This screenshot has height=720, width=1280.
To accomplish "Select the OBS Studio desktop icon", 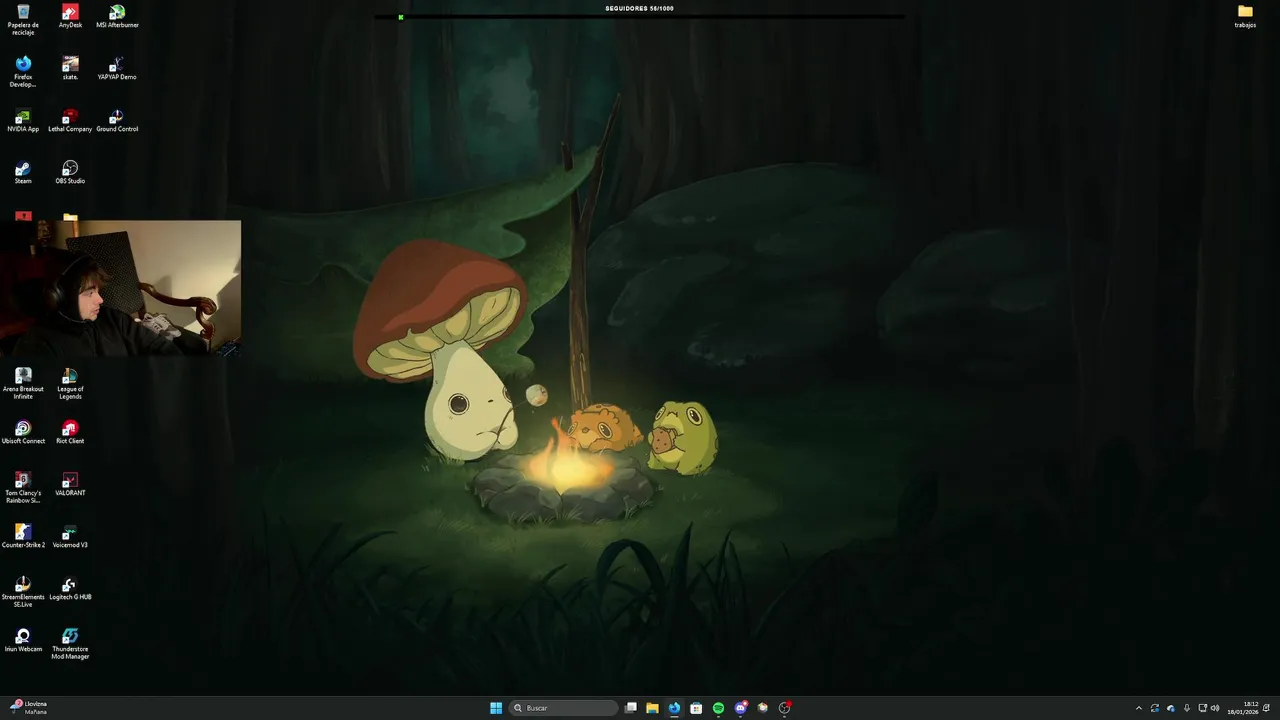I will point(70,172).
